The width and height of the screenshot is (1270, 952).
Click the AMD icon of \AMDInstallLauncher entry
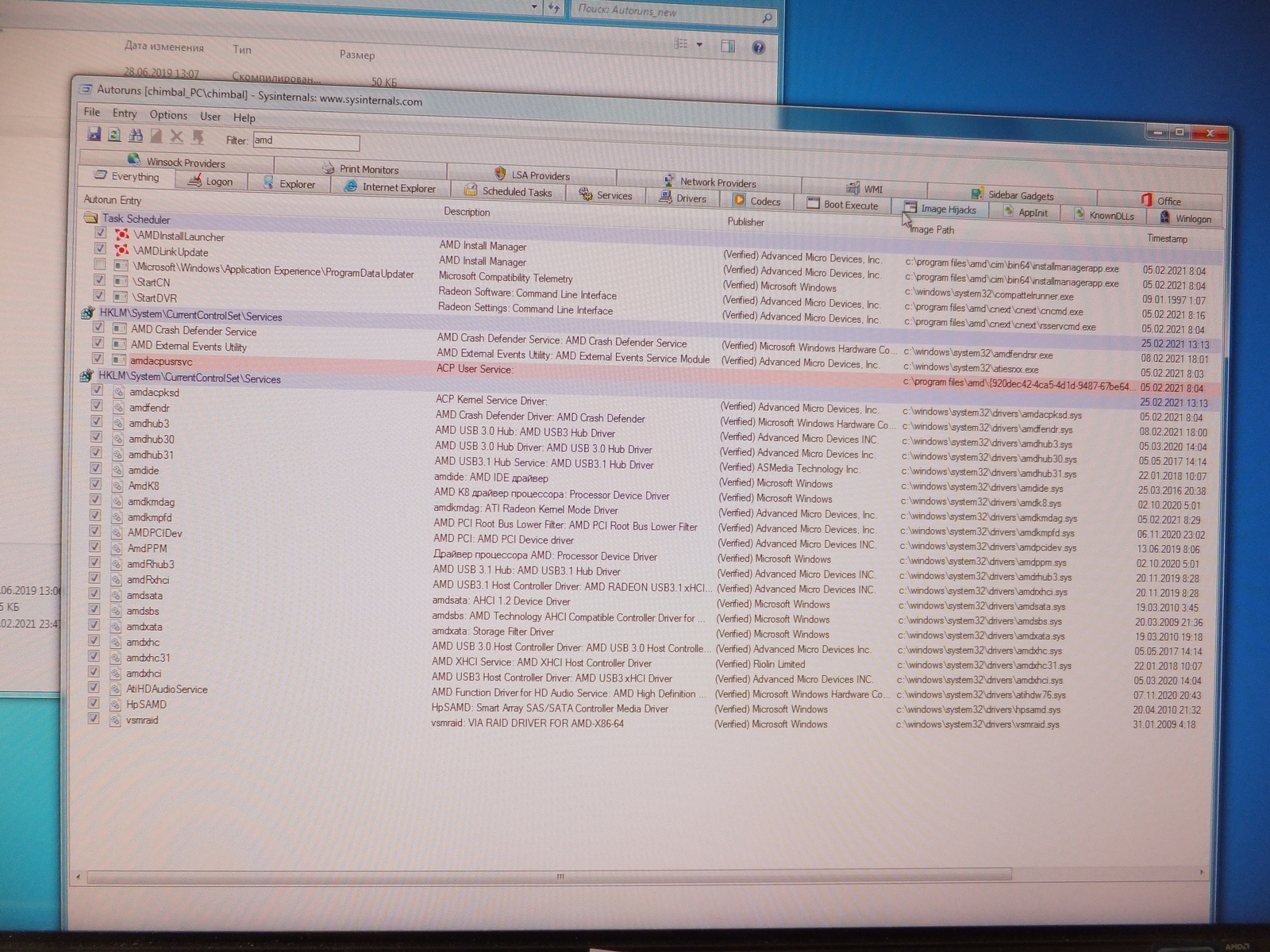coord(121,234)
